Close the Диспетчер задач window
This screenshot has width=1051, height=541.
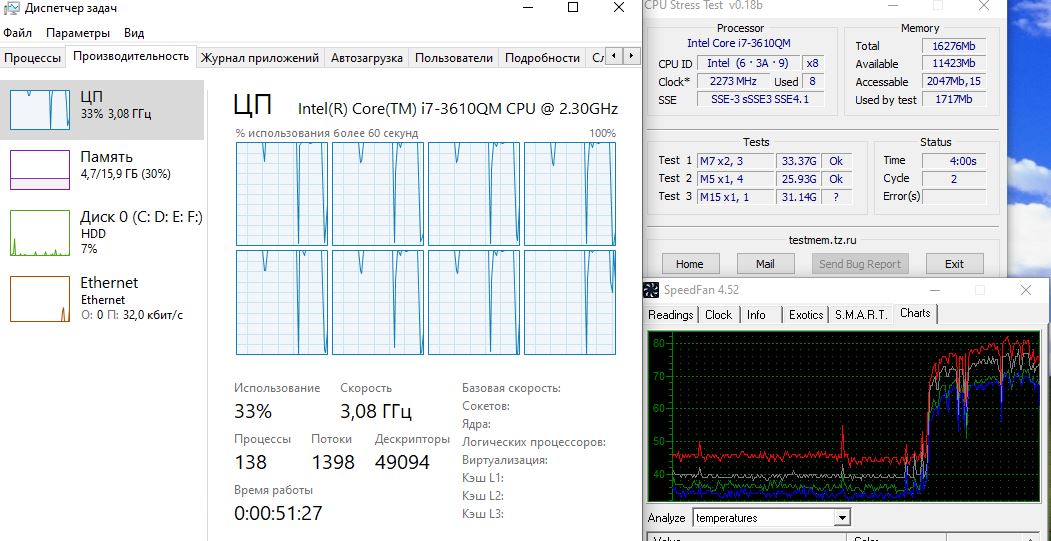click(x=619, y=7)
